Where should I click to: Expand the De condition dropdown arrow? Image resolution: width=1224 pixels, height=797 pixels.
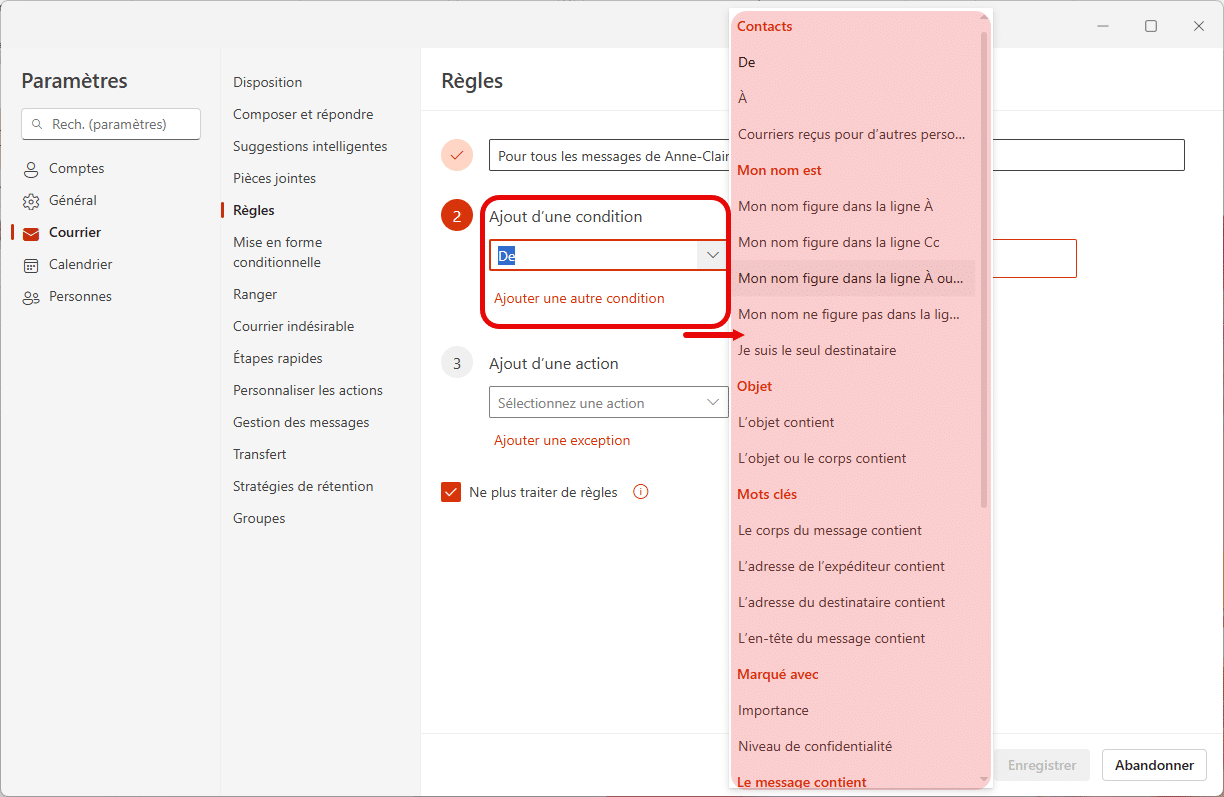pos(713,256)
